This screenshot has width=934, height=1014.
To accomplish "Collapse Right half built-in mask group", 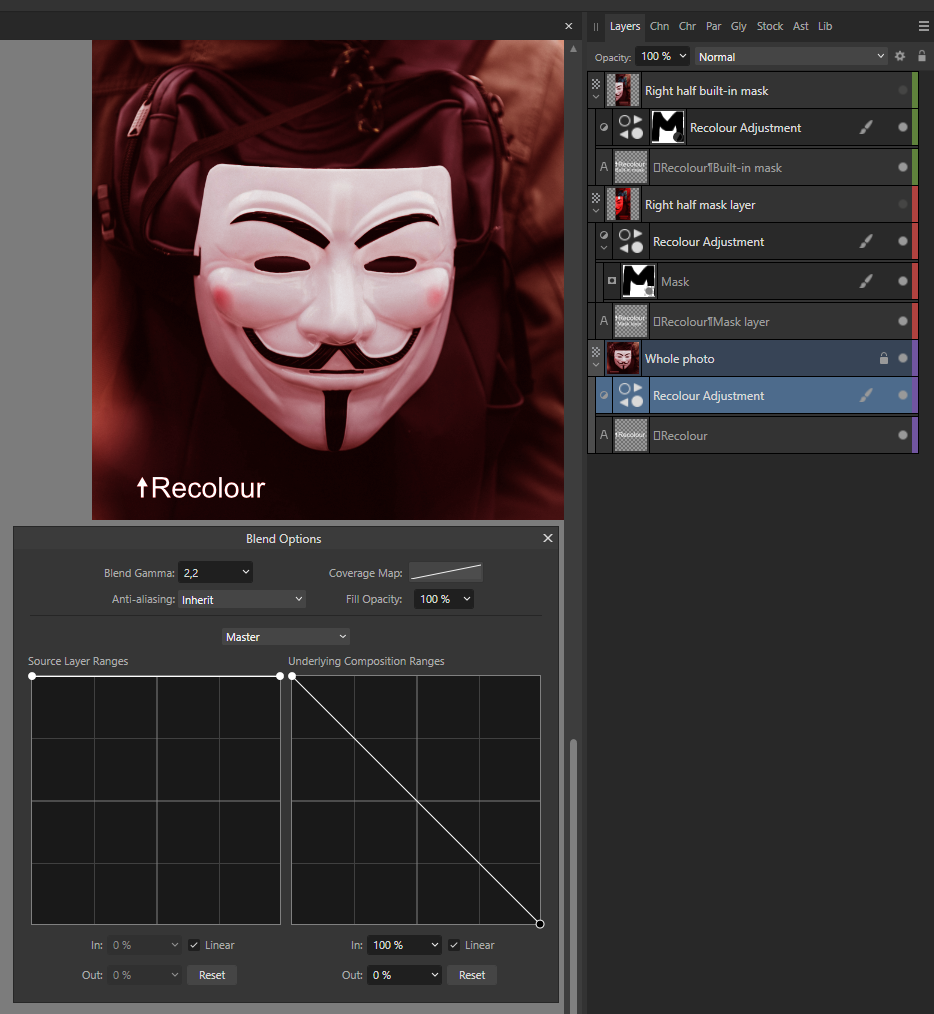I will [596, 98].
